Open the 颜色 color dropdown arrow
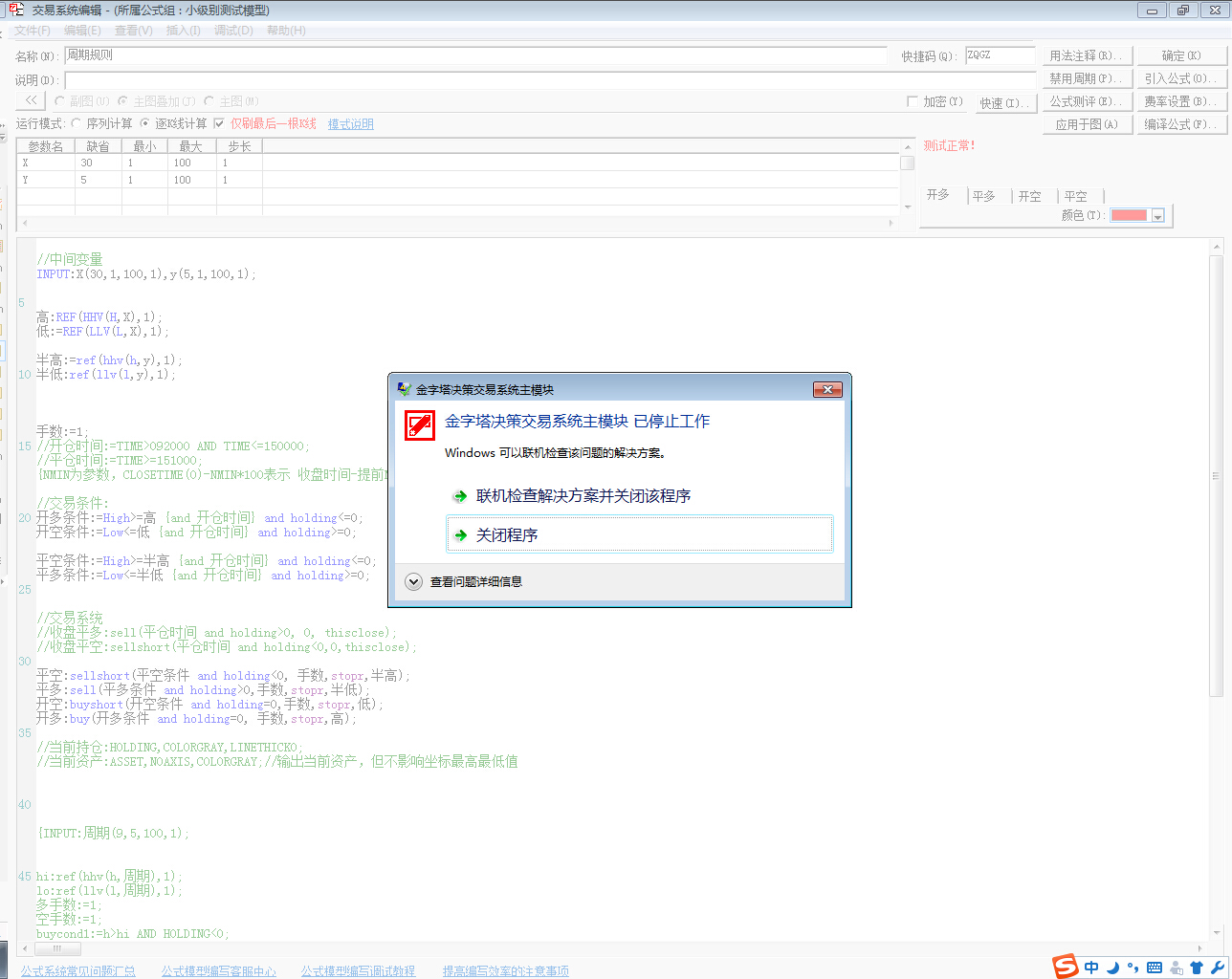This screenshot has height=979, width=1232. pos(1157,216)
